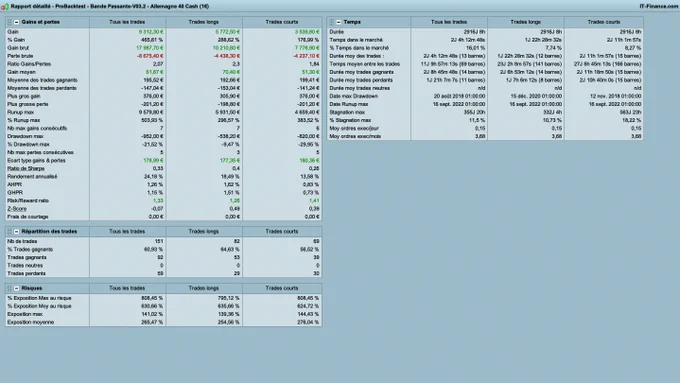This screenshot has height=383, width=680.
Task: Select Trades courts header in Gains et pertes
Action: pyautogui.click(x=282, y=22)
